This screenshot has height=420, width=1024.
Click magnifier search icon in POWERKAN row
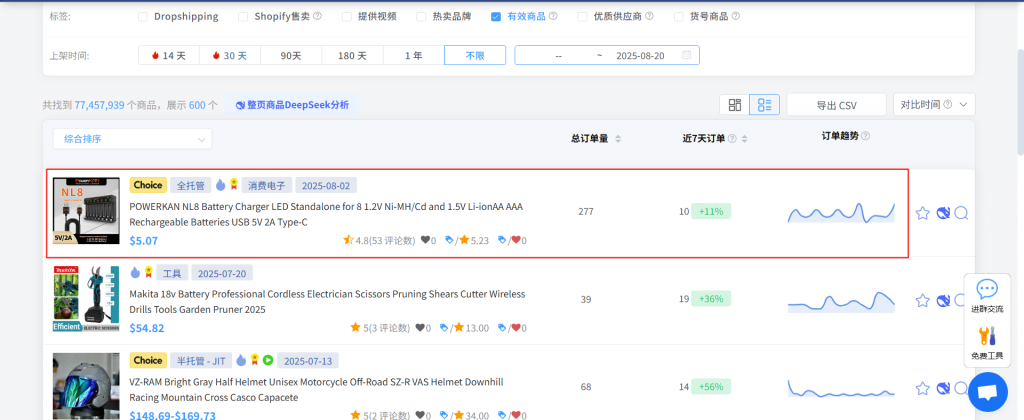(x=961, y=212)
